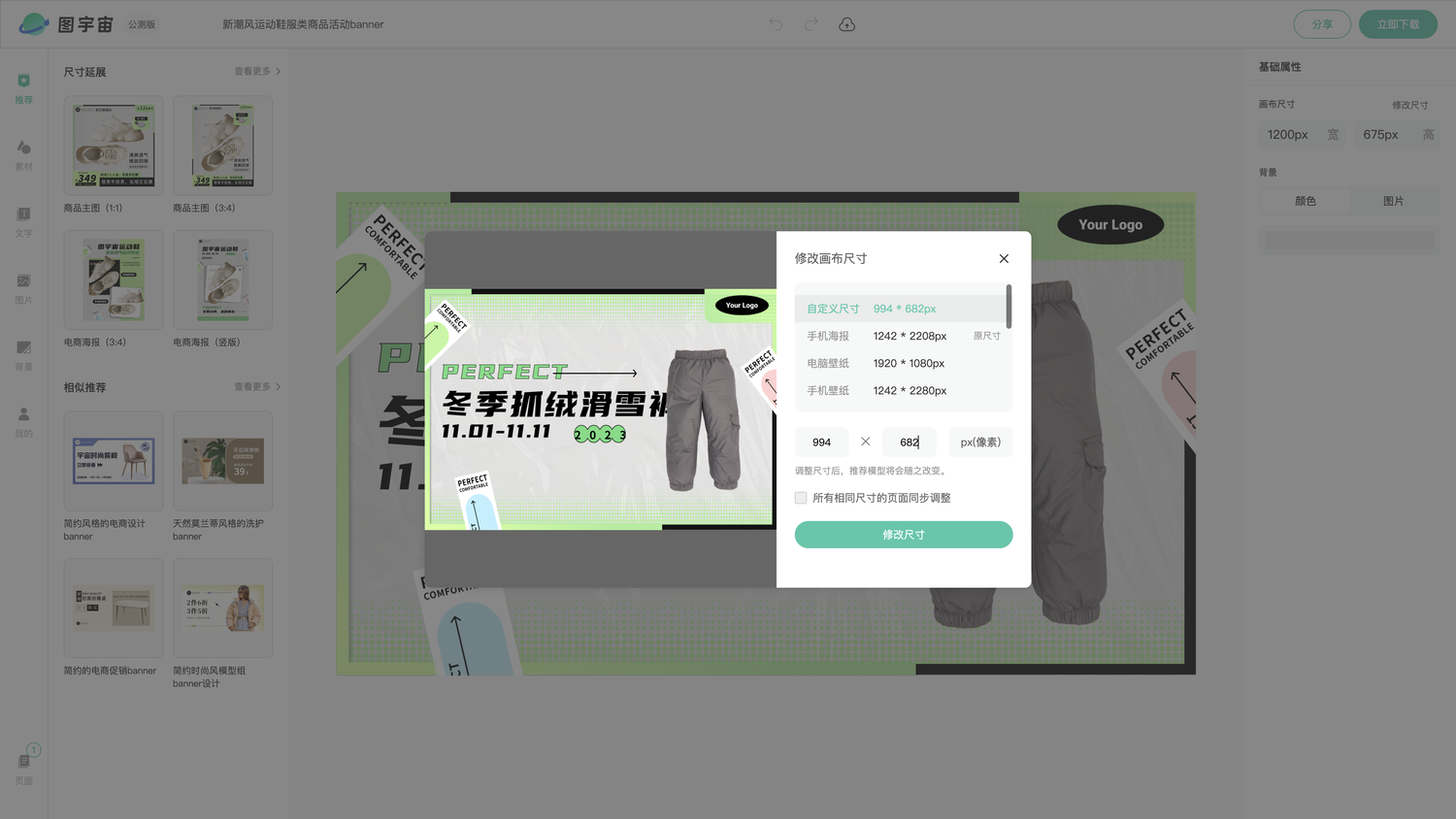Select 简约的电商促销banner thumbnail

point(114,607)
